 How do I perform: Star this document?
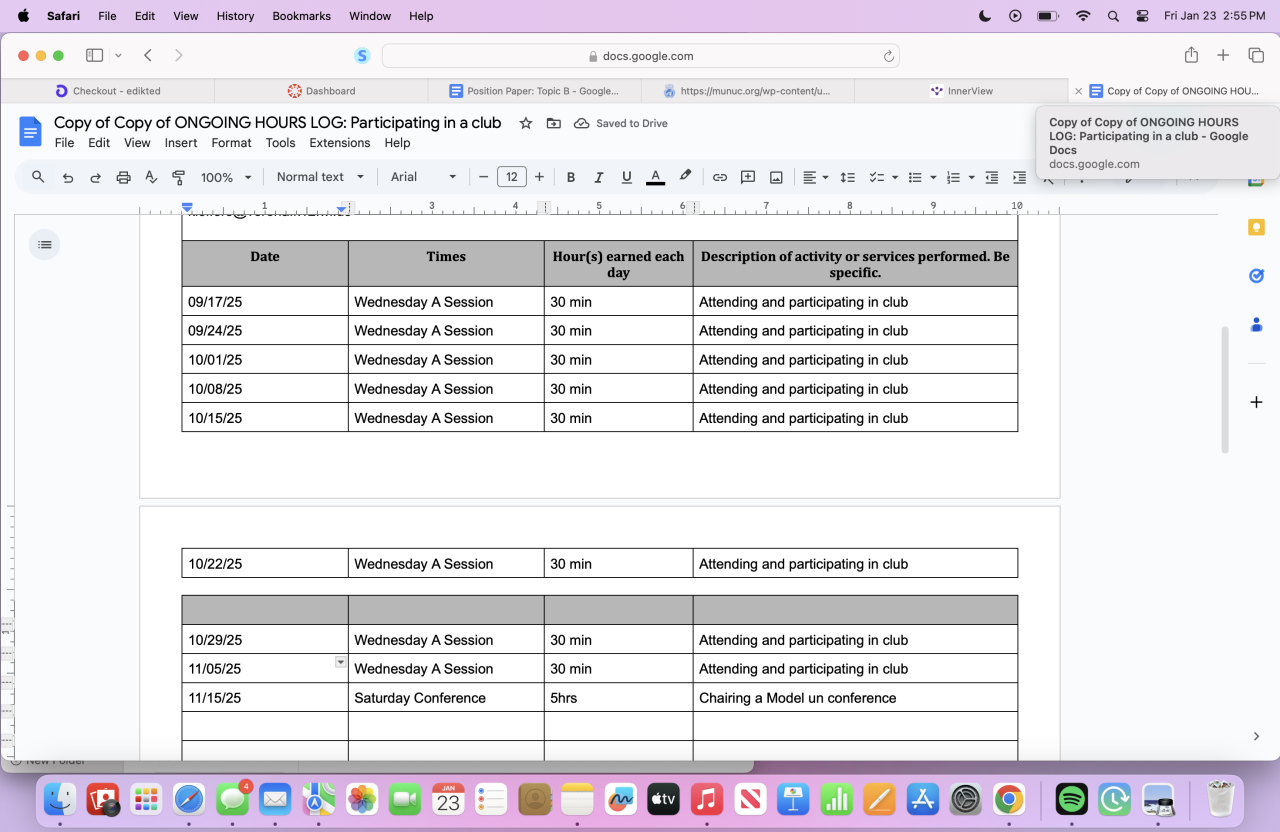tap(525, 123)
